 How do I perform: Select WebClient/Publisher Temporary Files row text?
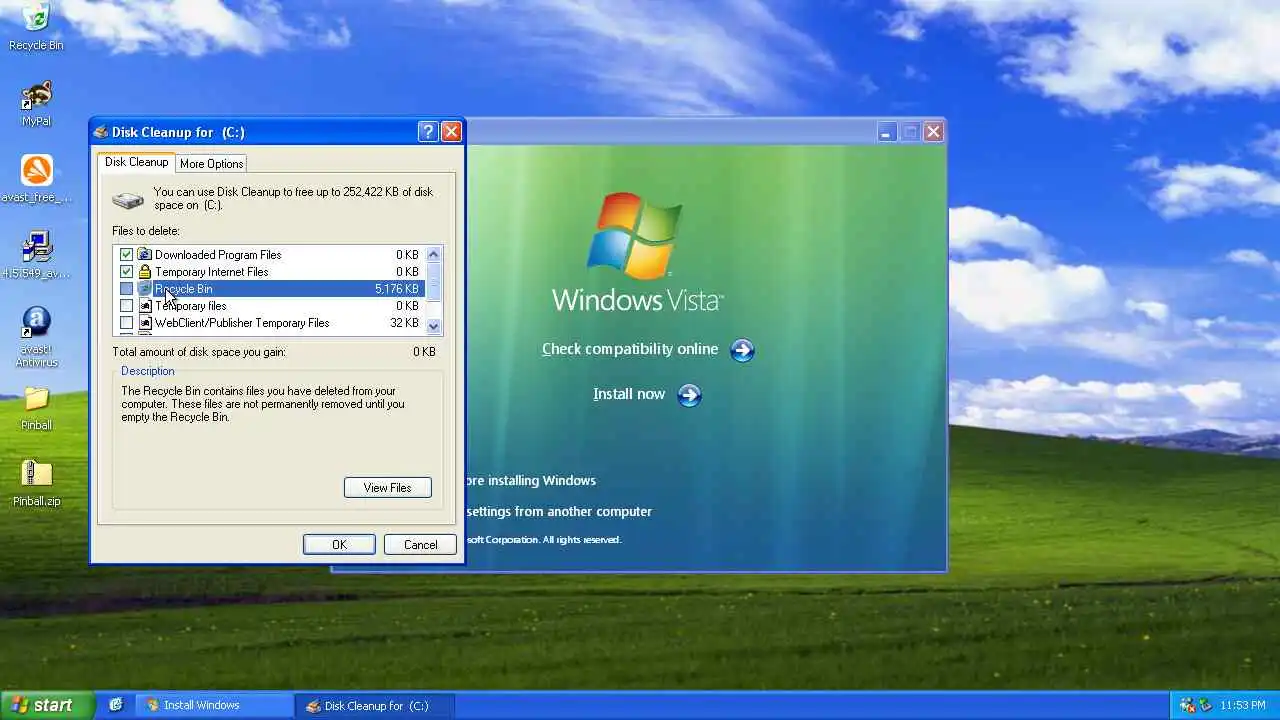point(242,323)
